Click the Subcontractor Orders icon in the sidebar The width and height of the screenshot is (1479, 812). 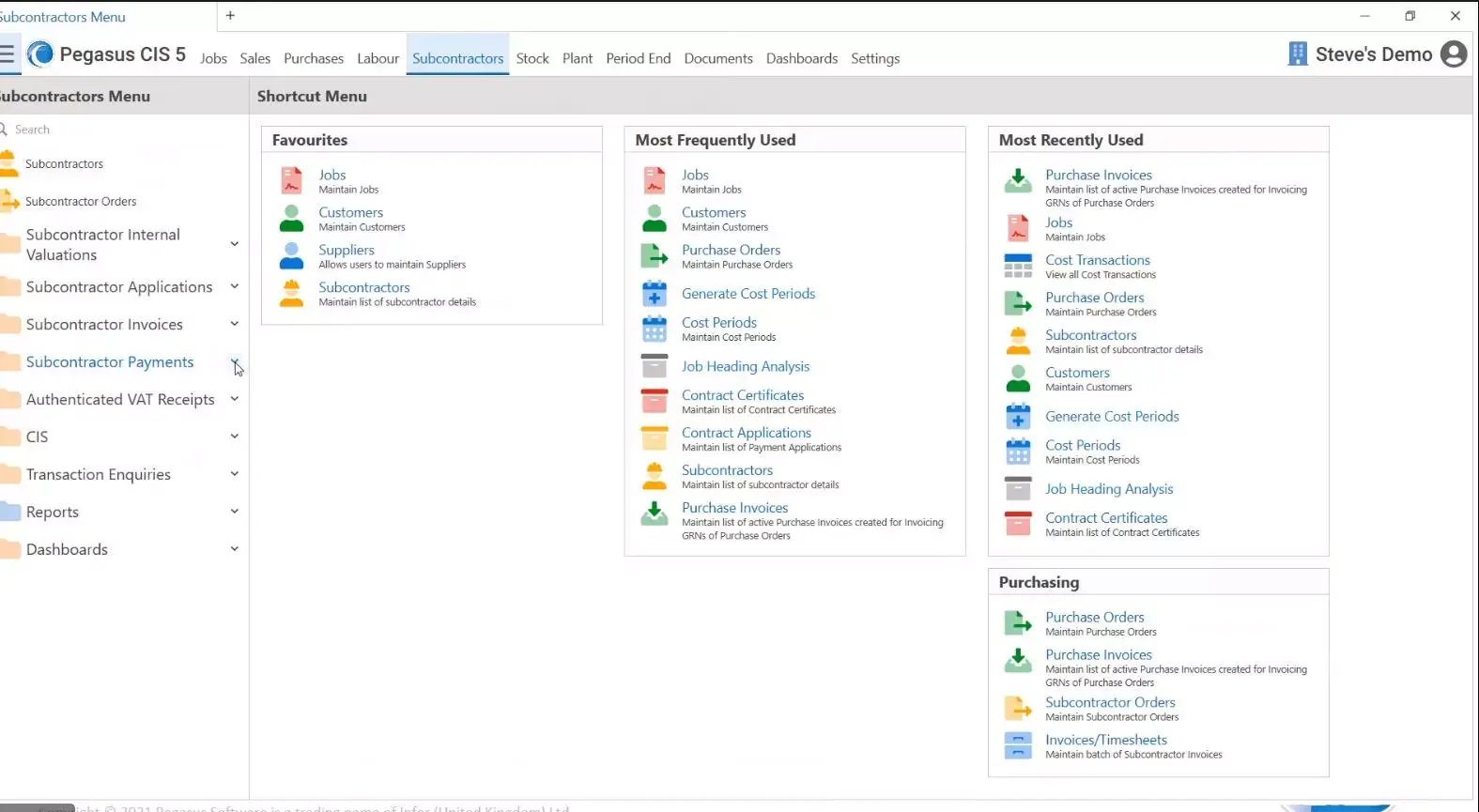[9, 201]
